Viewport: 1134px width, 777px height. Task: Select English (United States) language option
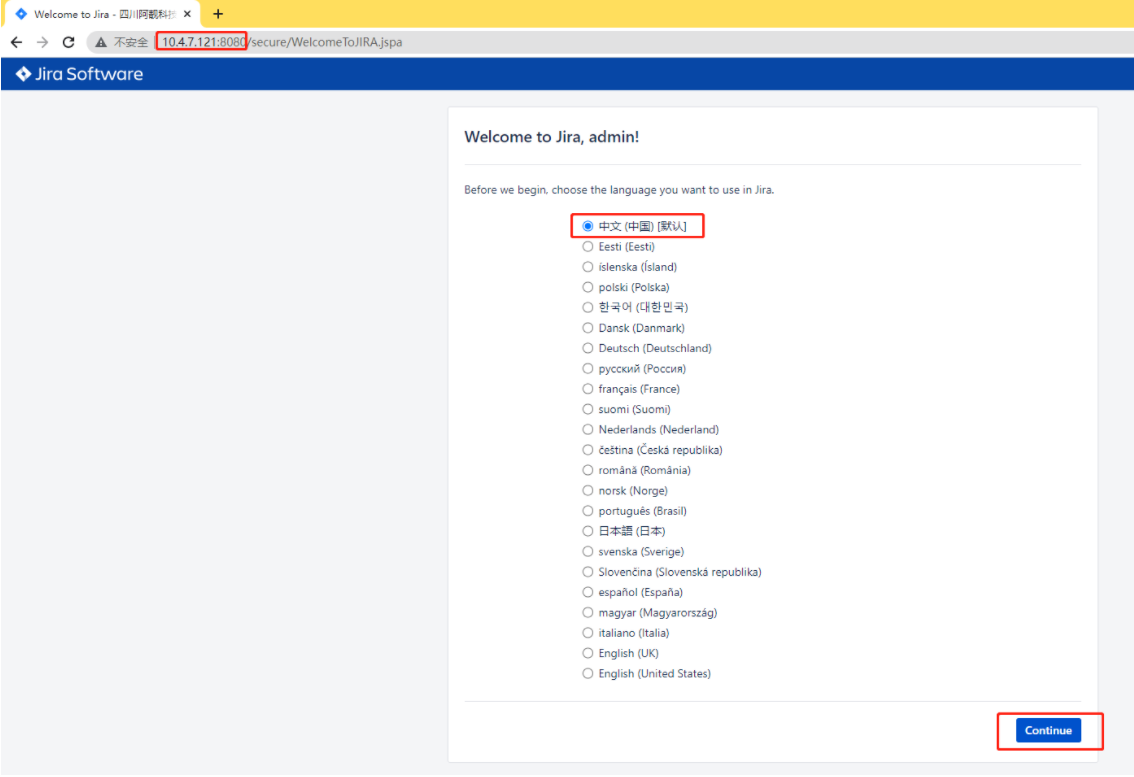588,674
